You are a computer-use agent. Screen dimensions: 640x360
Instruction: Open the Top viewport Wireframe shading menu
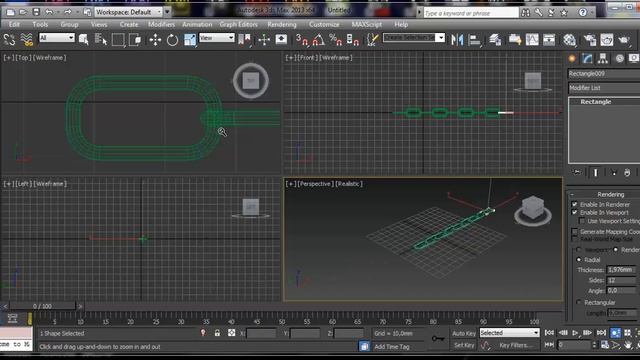[x=50, y=58]
